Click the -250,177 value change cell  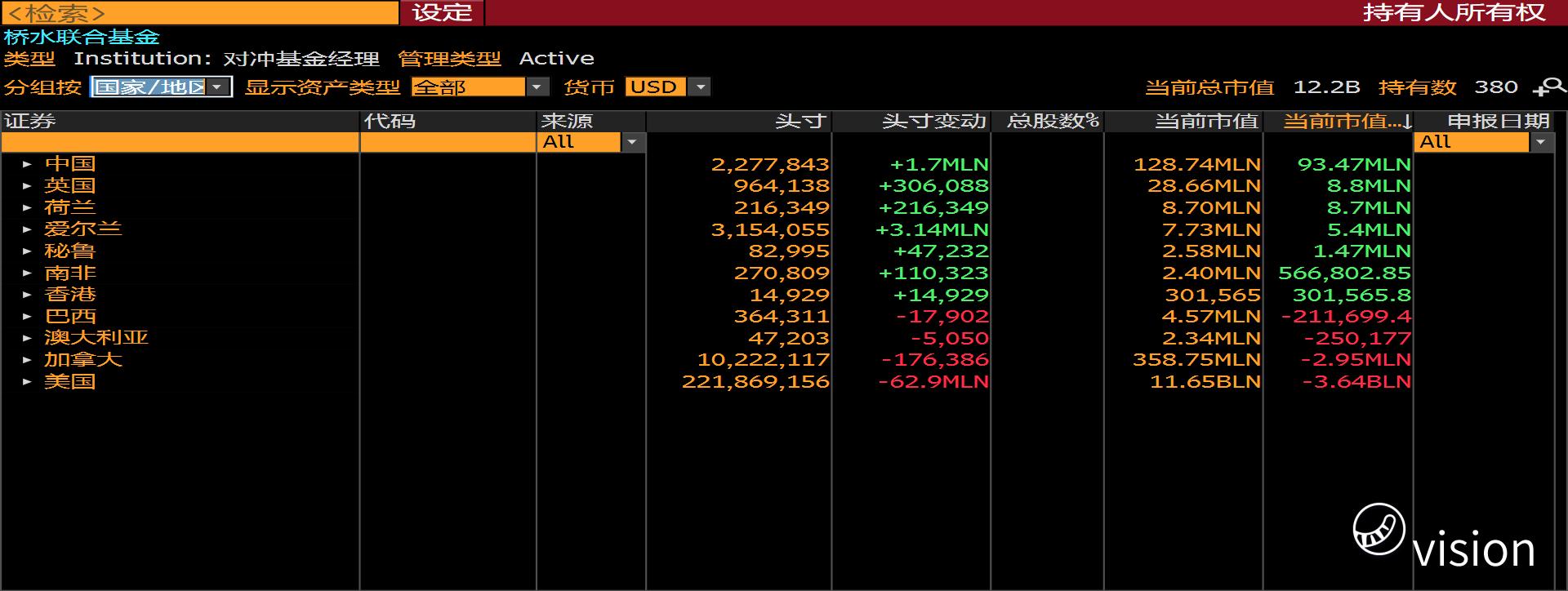[x=1357, y=338]
